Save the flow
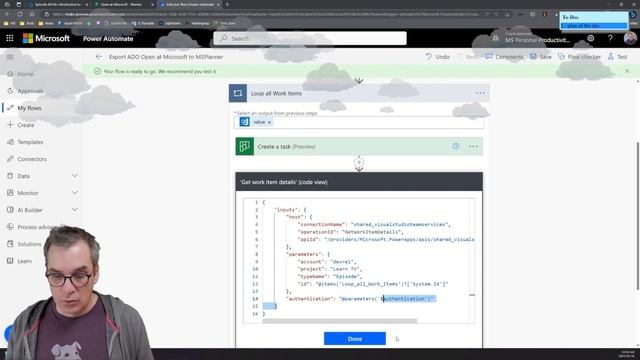This screenshot has height=360, width=640. click(541, 57)
